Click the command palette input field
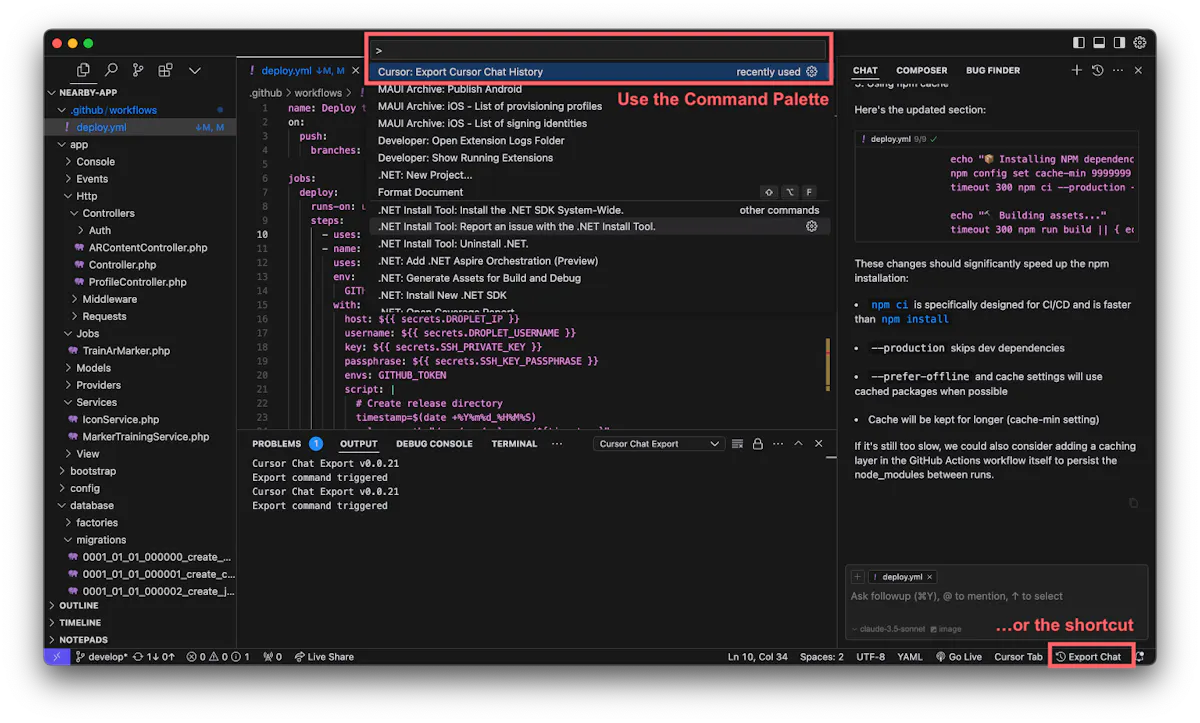 click(x=599, y=50)
